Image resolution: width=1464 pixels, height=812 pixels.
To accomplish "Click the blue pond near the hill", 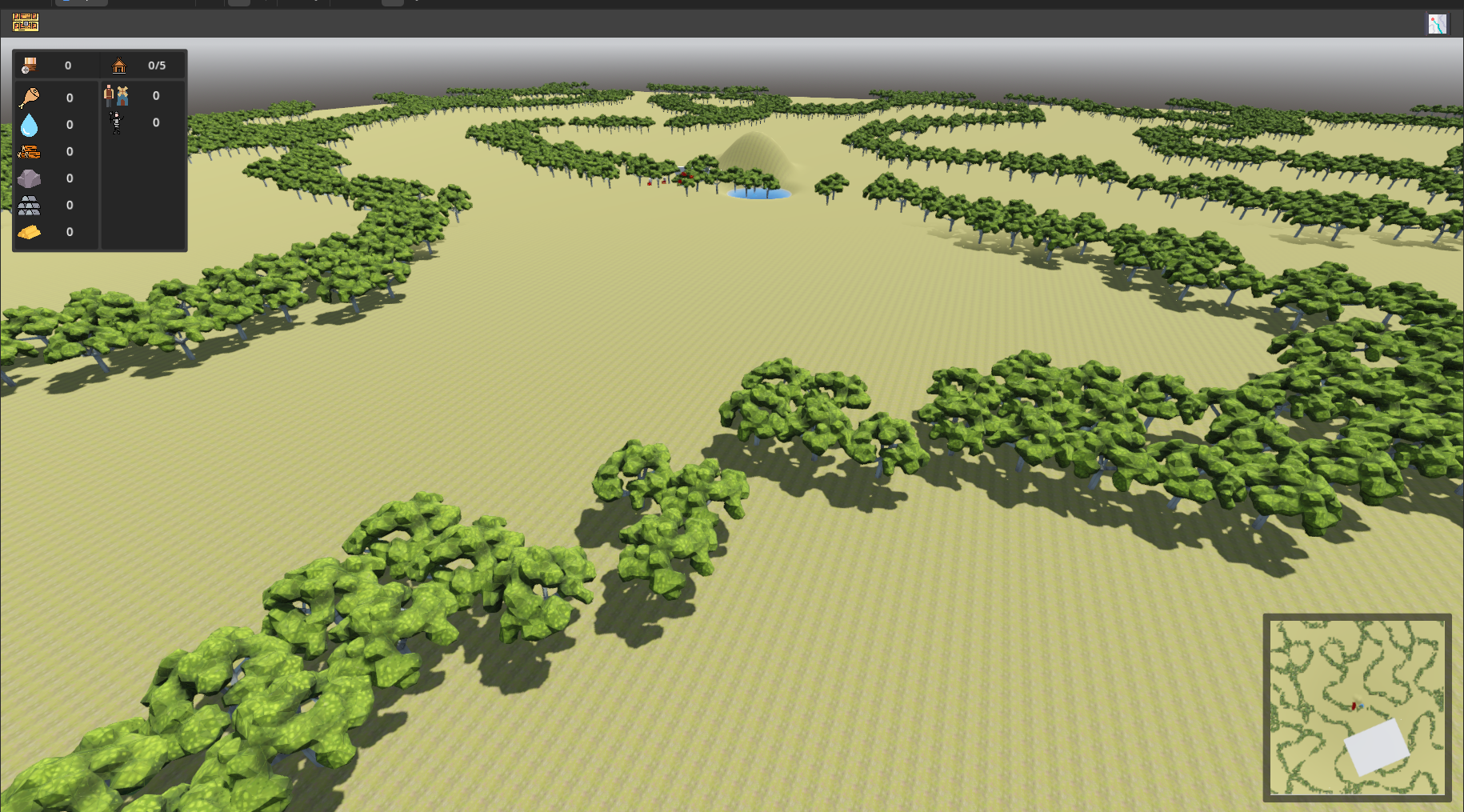I will pyautogui.click(x=758, y=194).
